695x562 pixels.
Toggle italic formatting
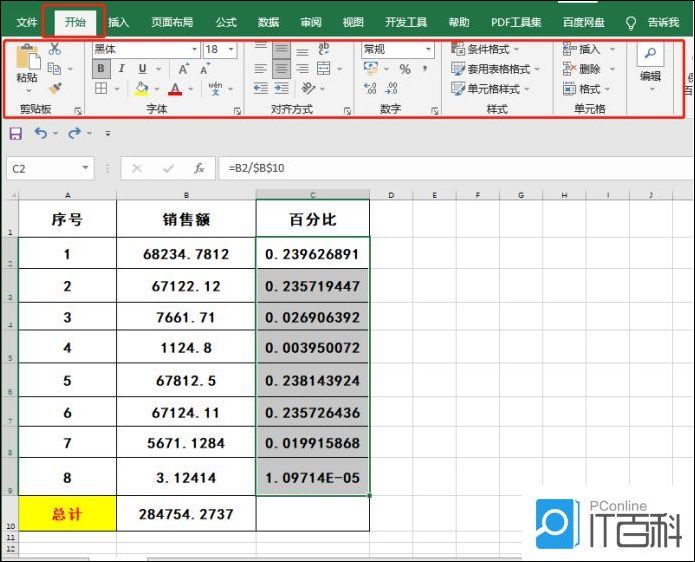(x=121, y=69)
